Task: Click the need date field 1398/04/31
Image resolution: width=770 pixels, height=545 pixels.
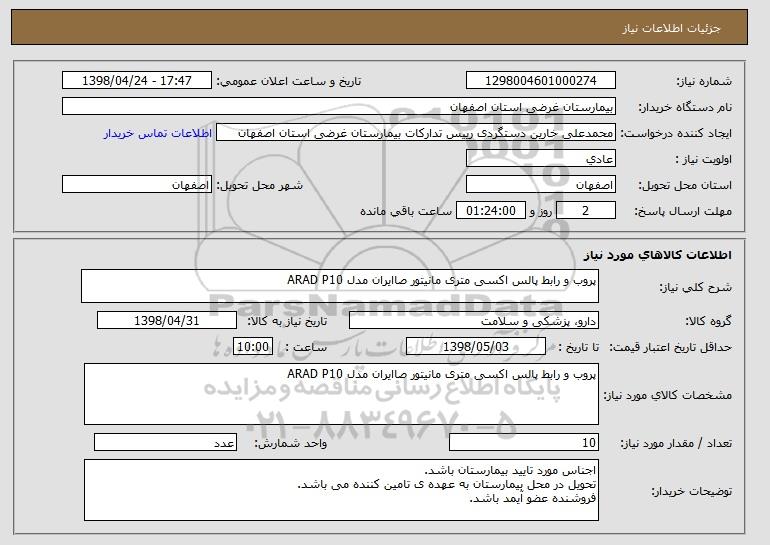Action: (167, 321)
